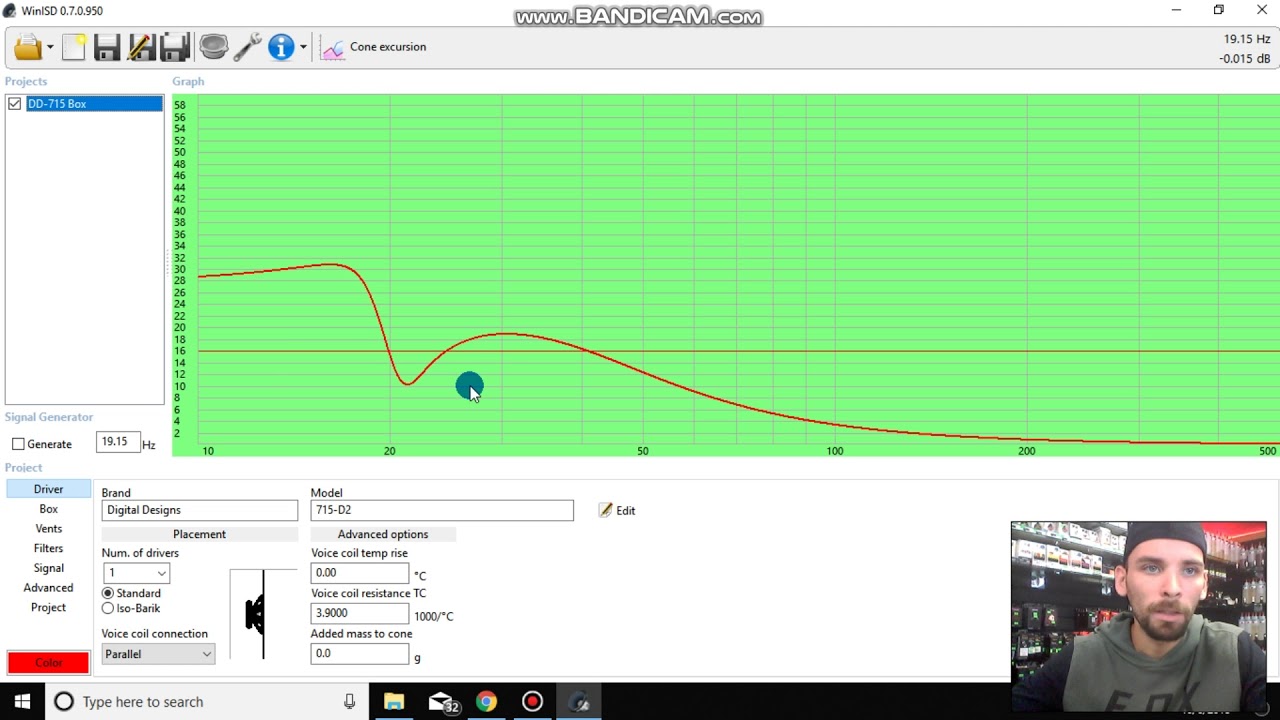Expand the info icon dropdown arrow
The height and width of the screenshot is (720, 1280).
[x=303, y=47]
